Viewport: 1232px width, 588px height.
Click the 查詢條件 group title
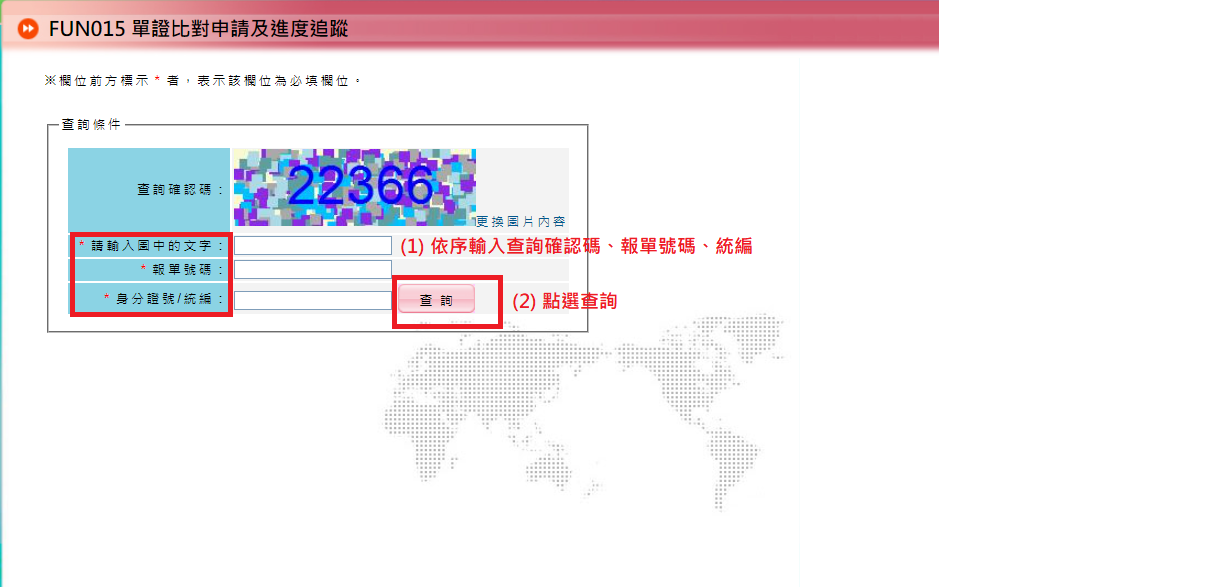pyautogui.click(x=90, y=125)
